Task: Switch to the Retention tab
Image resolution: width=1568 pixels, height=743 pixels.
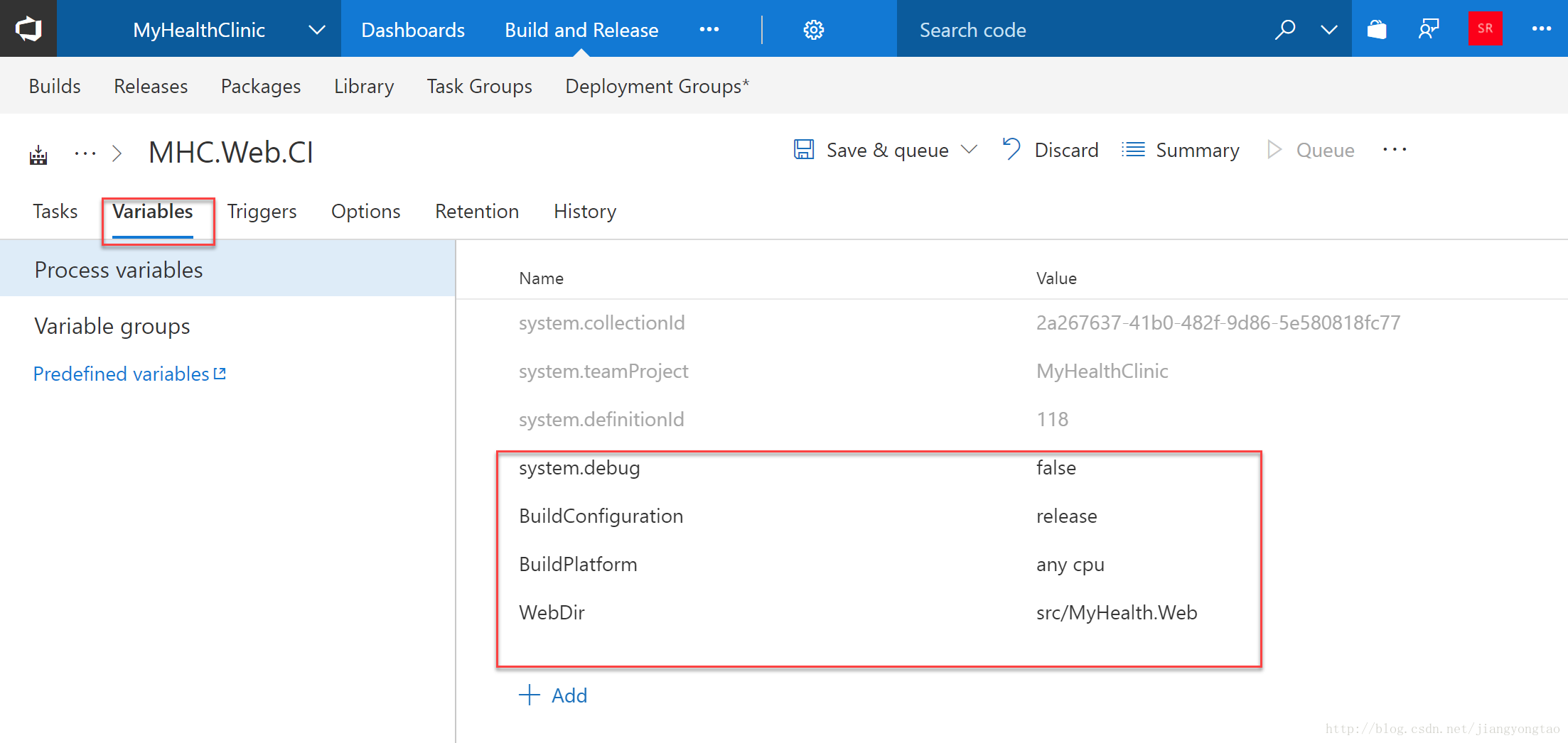Action: [477, 211]
